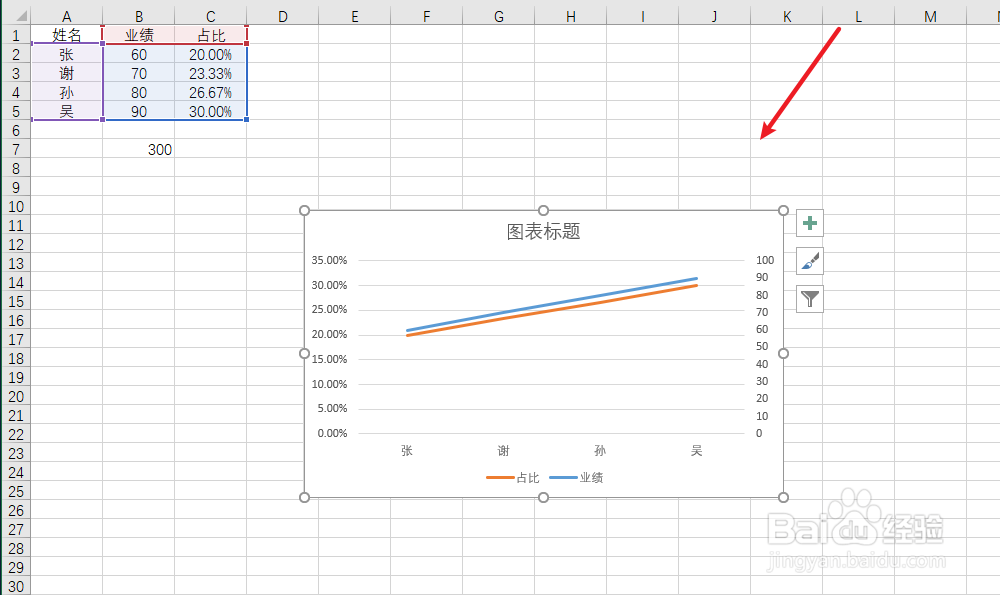Image resolution: width=1000 pixels, height=595 pixels.
Task: Select row 15 header
Action: 16,301
